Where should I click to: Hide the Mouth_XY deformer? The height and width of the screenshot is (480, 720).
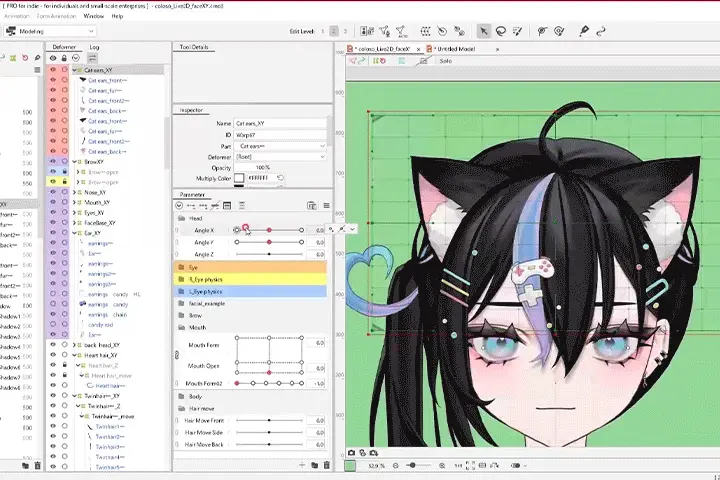click(x=53, y=202)
